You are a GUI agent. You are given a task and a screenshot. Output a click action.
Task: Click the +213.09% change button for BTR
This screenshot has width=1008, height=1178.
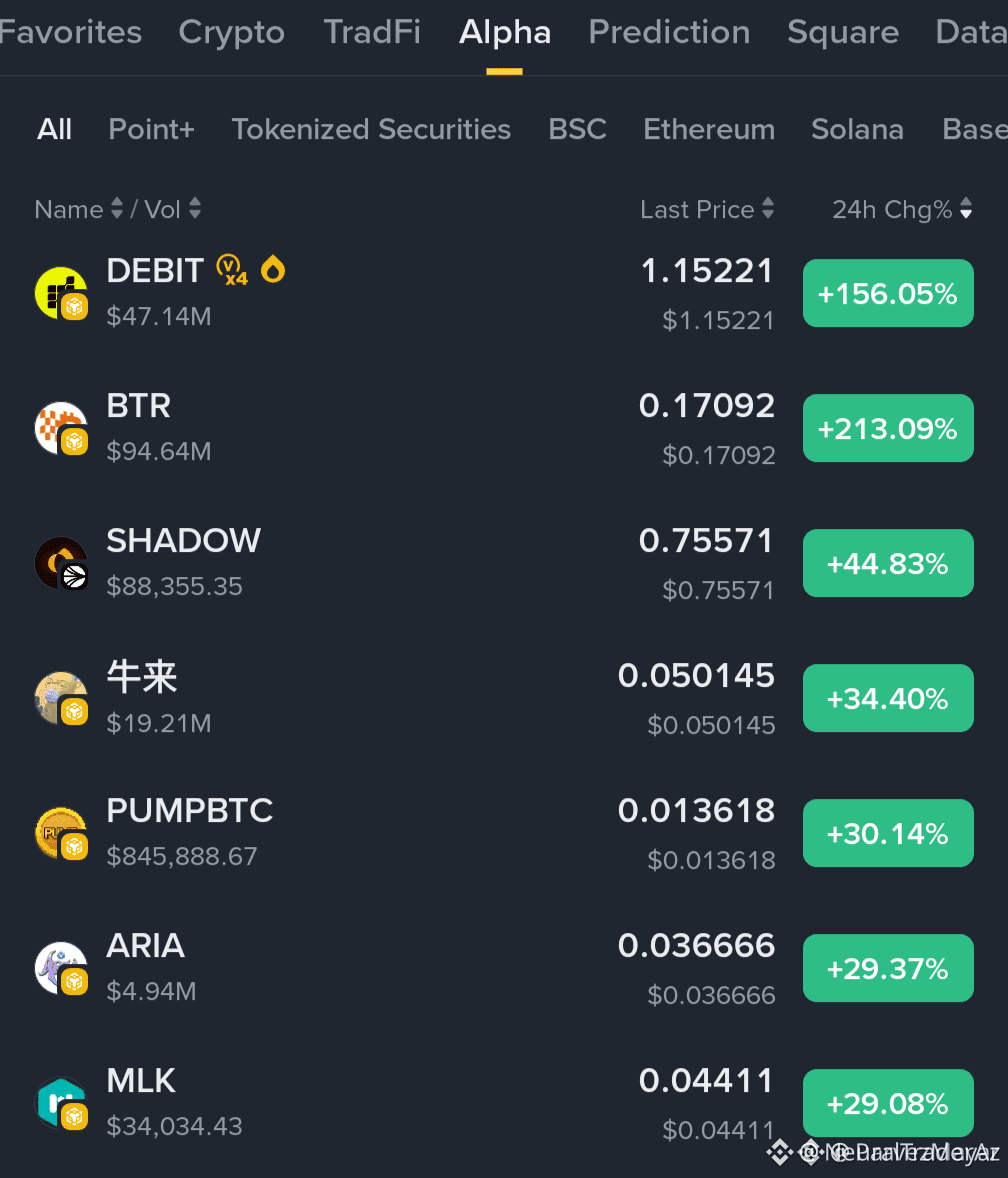pyautogui.click(x=888, y=428)
